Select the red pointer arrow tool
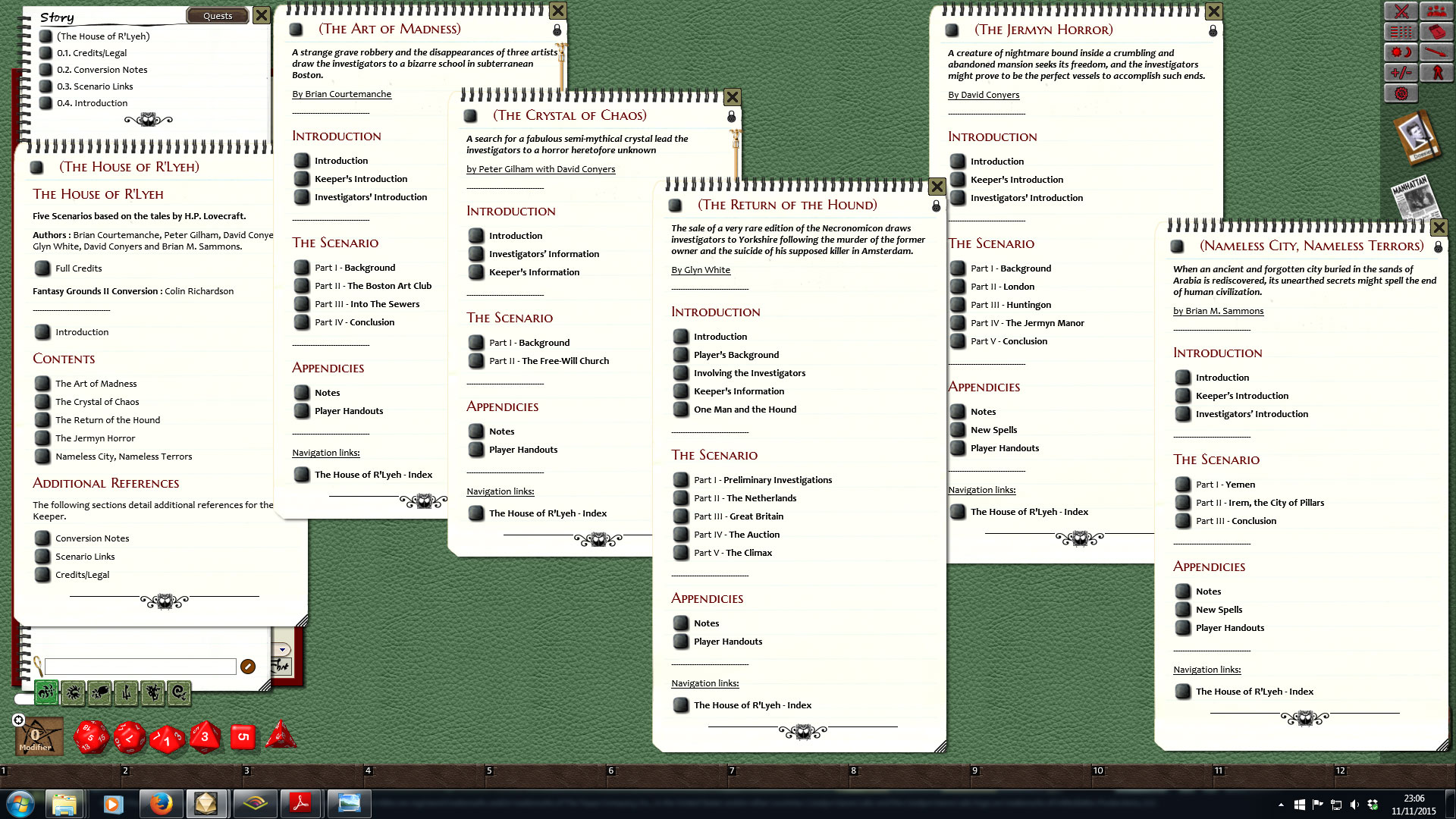Image resolution: width=1456 pixels, height=819 pixels. pyautogui.click(x=1436, y=52)
